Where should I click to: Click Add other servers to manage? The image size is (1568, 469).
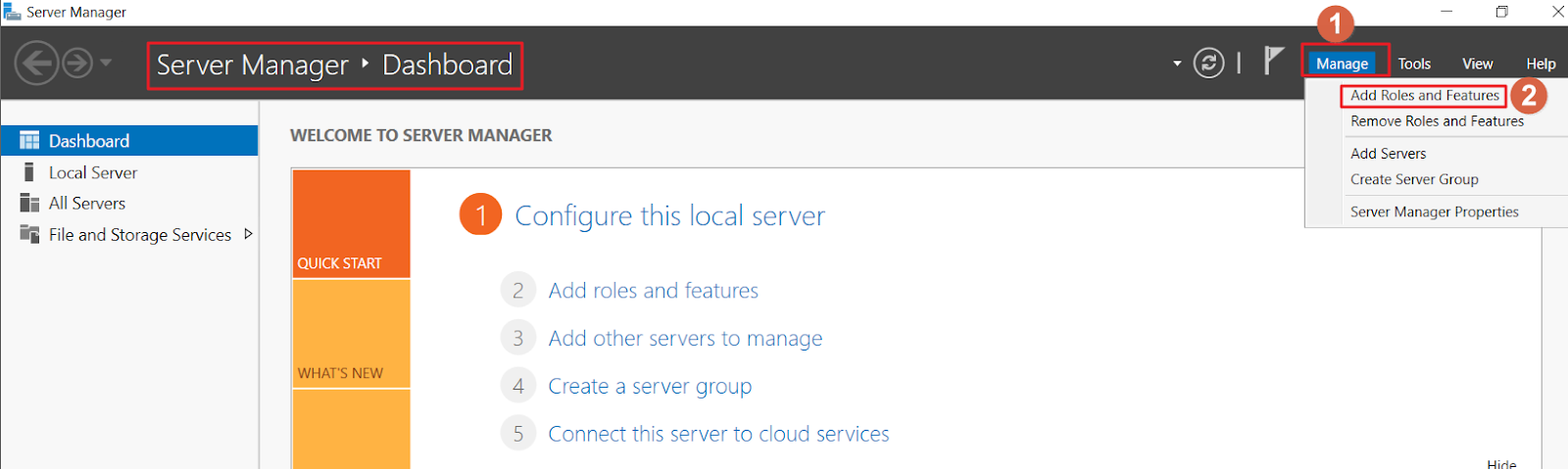[685, 339]
